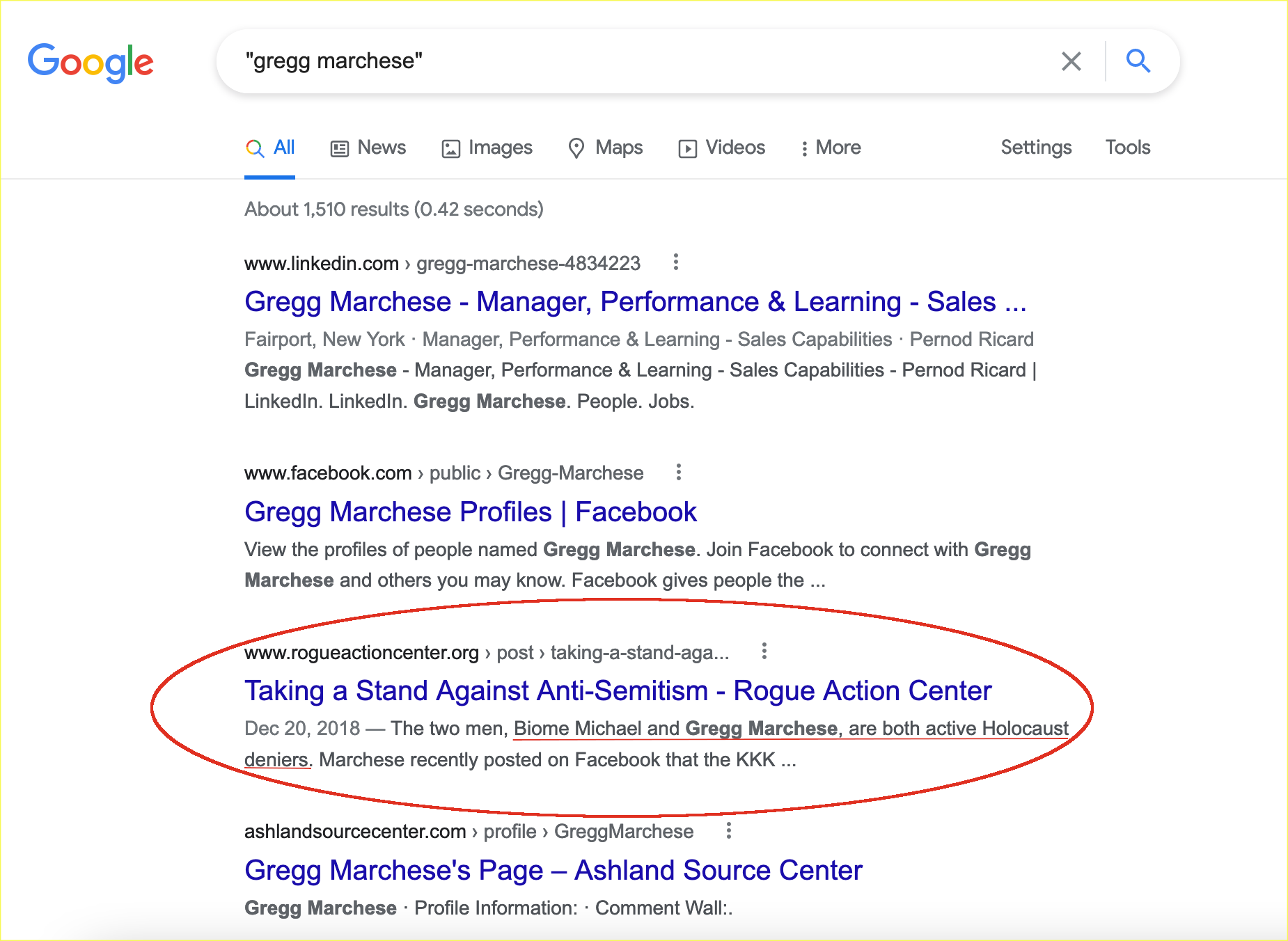Click the "About 1,510 results" stats text
The width and height of the screenshot is (1288, 941).
tap(394, 209)
